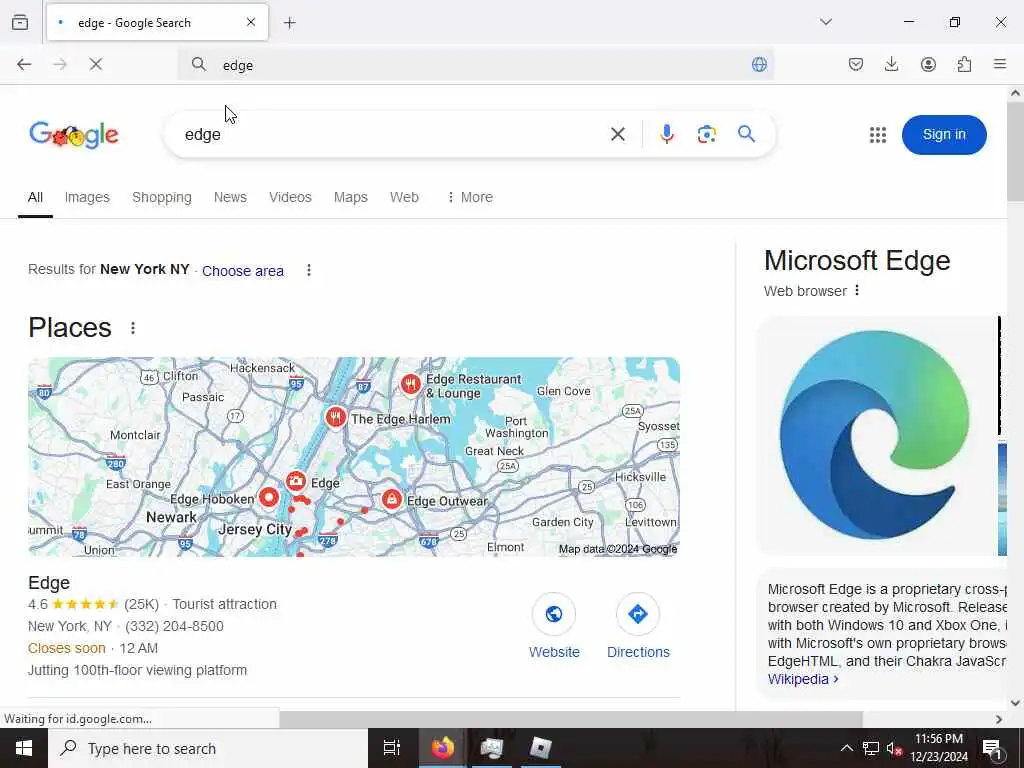Open Firefox downloads panel
Image resolution: width=1024 pixels, height=768 pixels.
[x=891, y=64]
